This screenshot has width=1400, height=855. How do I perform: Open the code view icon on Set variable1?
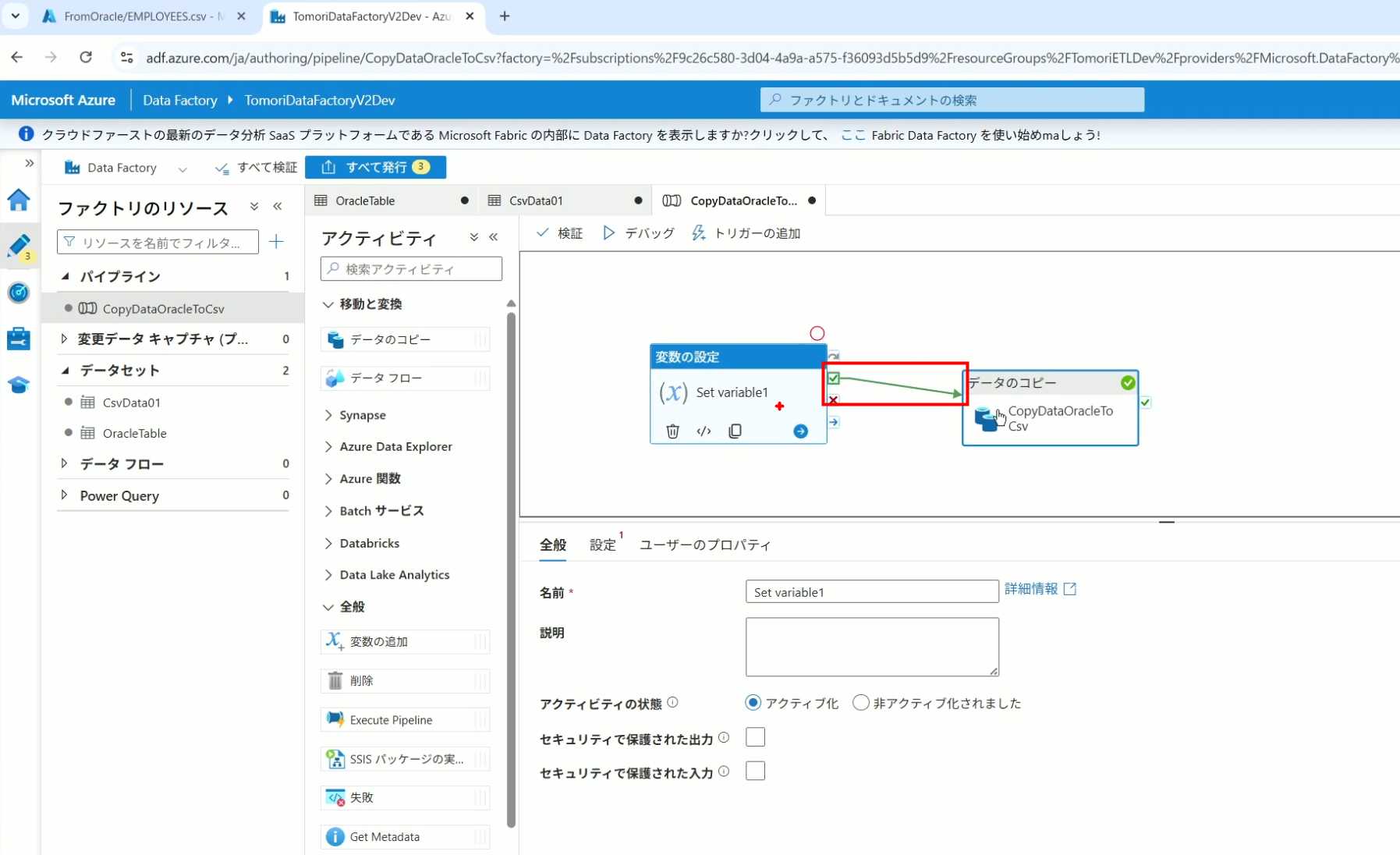coord(704,431)
